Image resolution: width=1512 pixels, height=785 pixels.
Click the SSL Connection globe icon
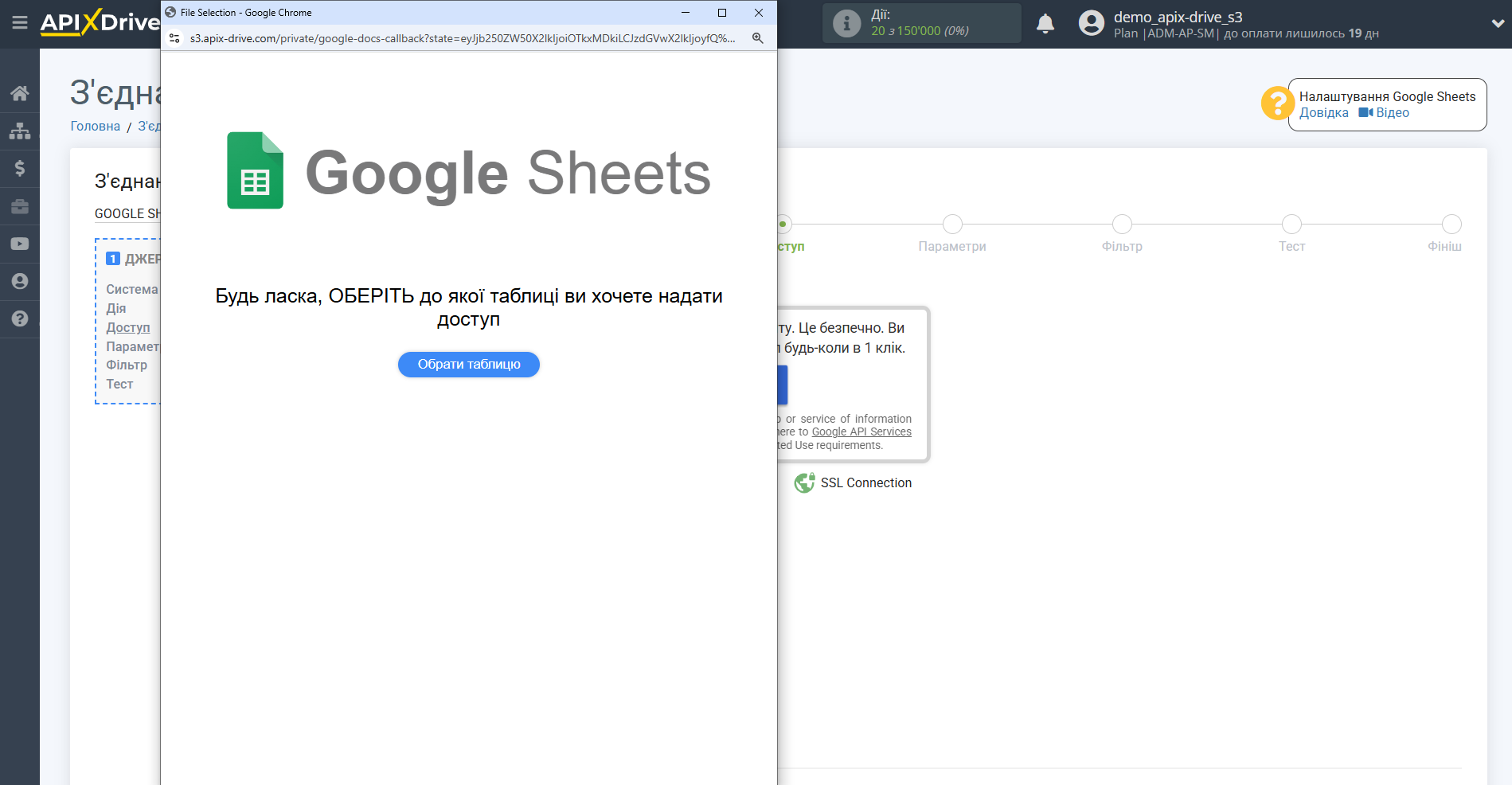[x=804, y=482]
